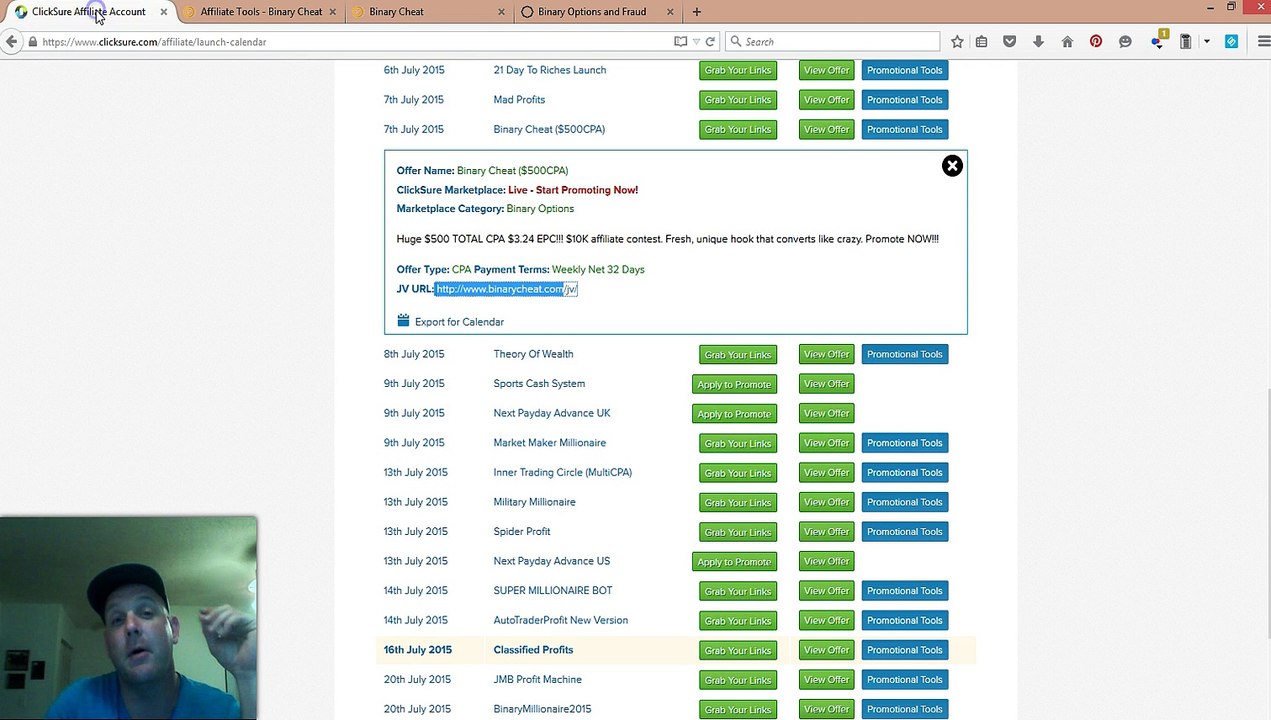The width and height of the screenshot is (1271, 720).
Task: Click the Pocket save icon
Action: (1010, 42)
